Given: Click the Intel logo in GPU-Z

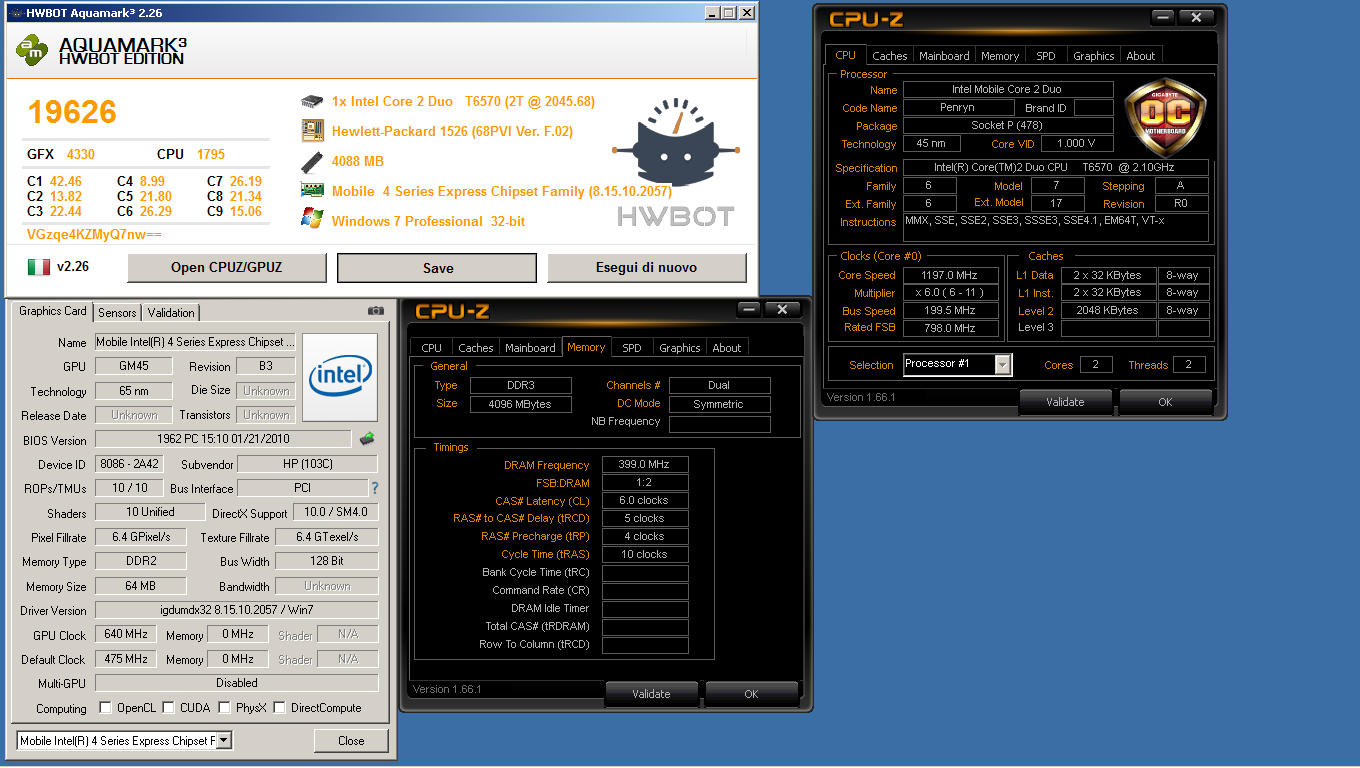Looking at the screenshot, I should pos(340,377).
